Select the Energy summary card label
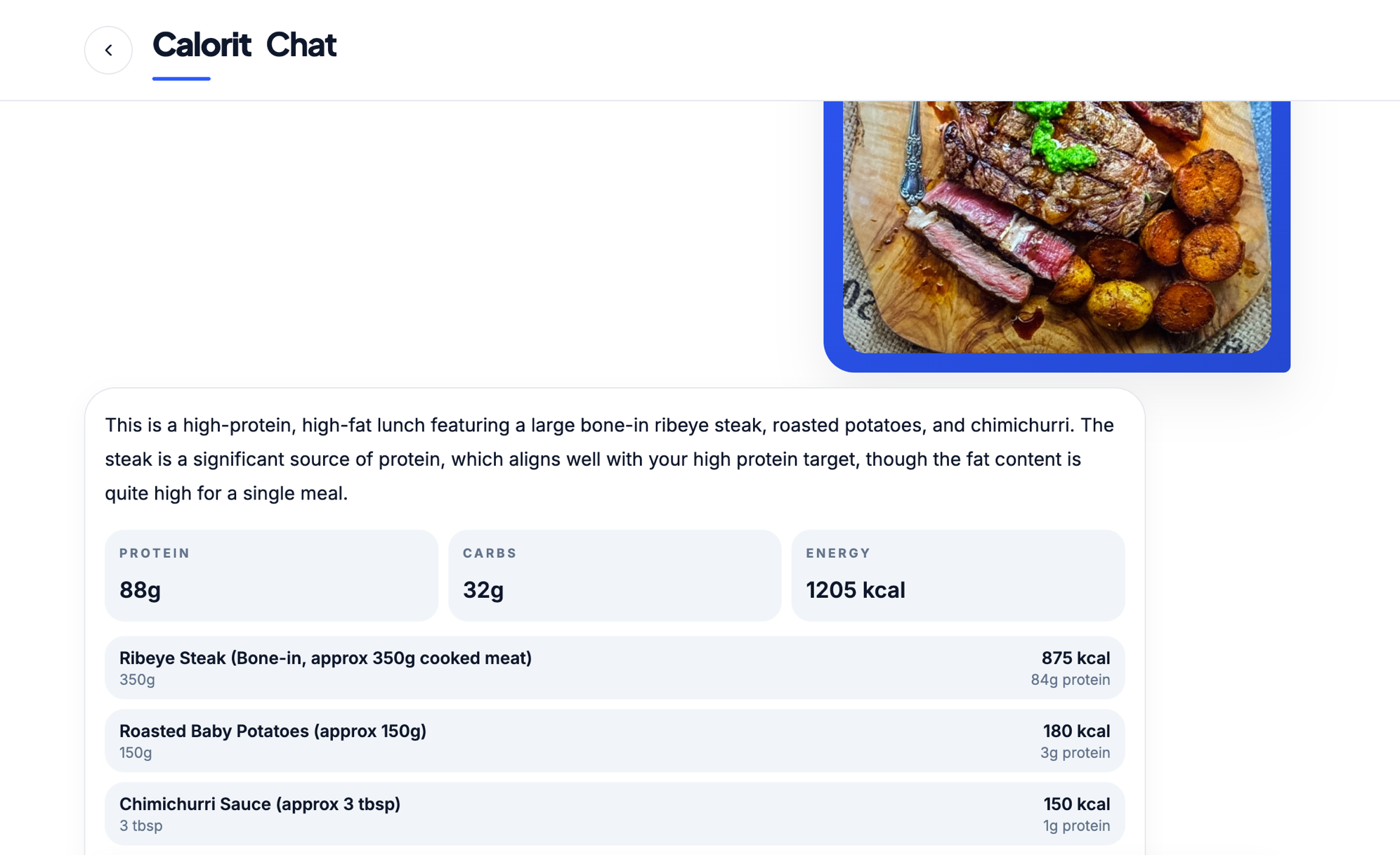1400x855 pixels. point(838,553)
